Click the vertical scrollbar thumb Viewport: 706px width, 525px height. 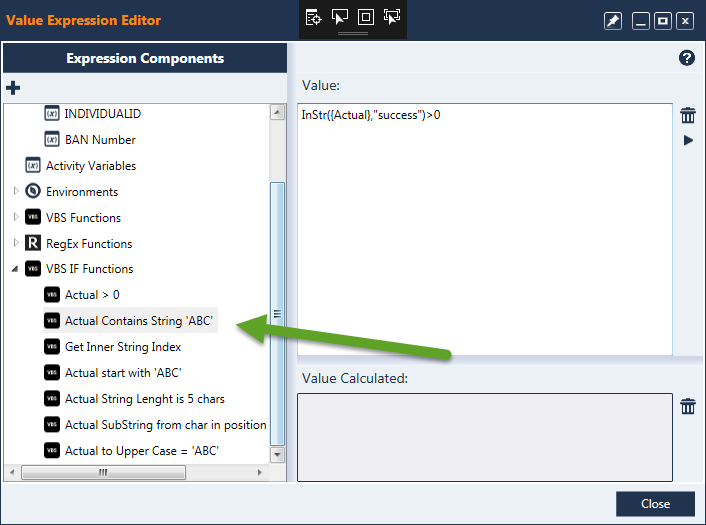277,314
